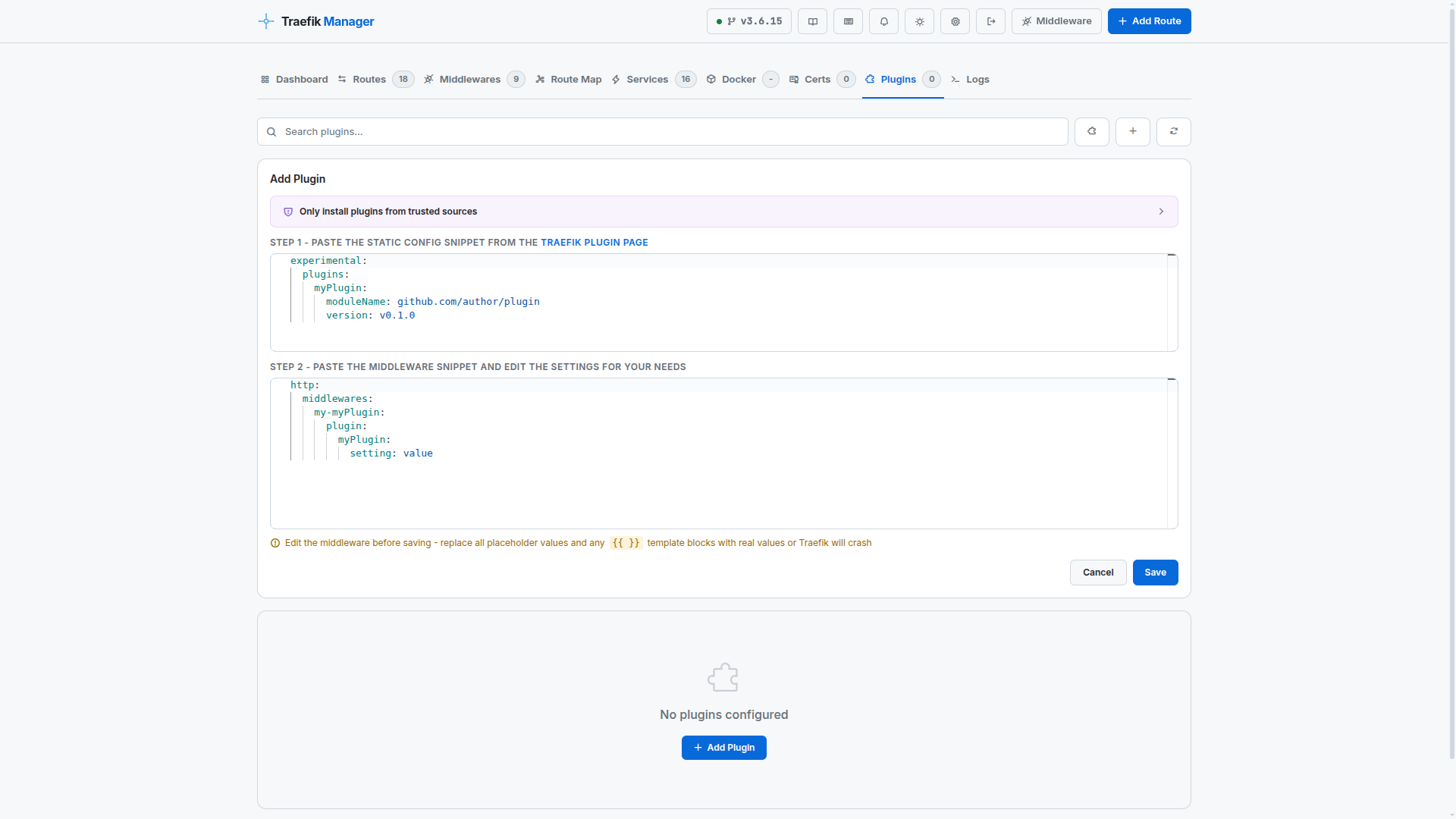Refresh plugins with the reload icon
The width and height of the screenshot is (1456, 819).
[x=1174, y=132]
